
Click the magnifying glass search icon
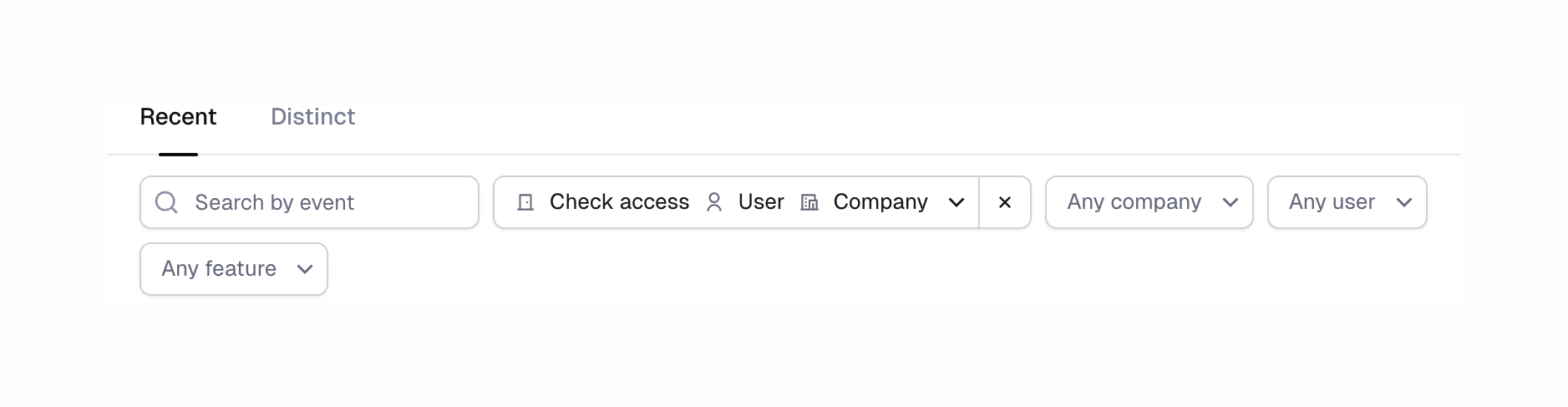pyautogui.click(x=166, y=202)
